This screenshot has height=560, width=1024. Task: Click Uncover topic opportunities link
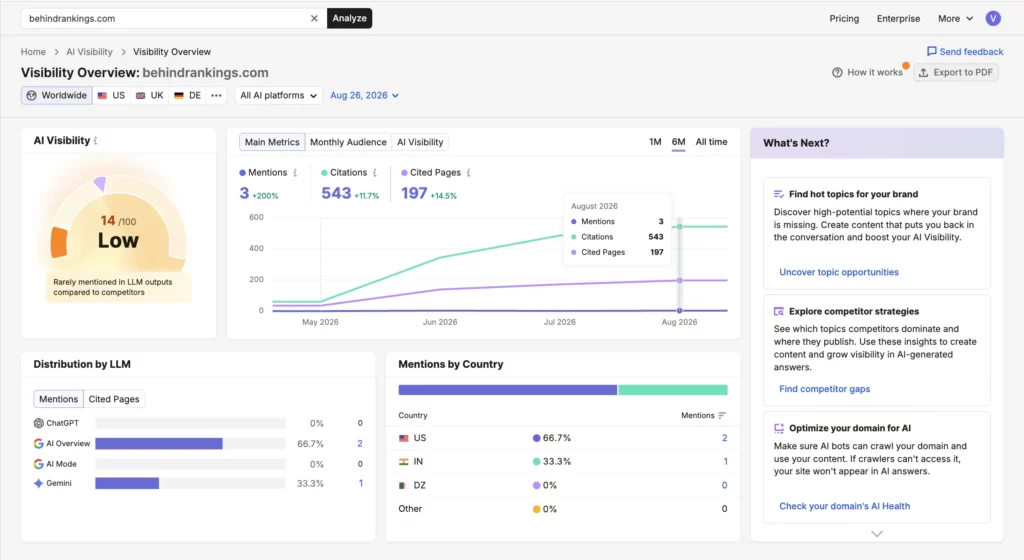point(839,272)
